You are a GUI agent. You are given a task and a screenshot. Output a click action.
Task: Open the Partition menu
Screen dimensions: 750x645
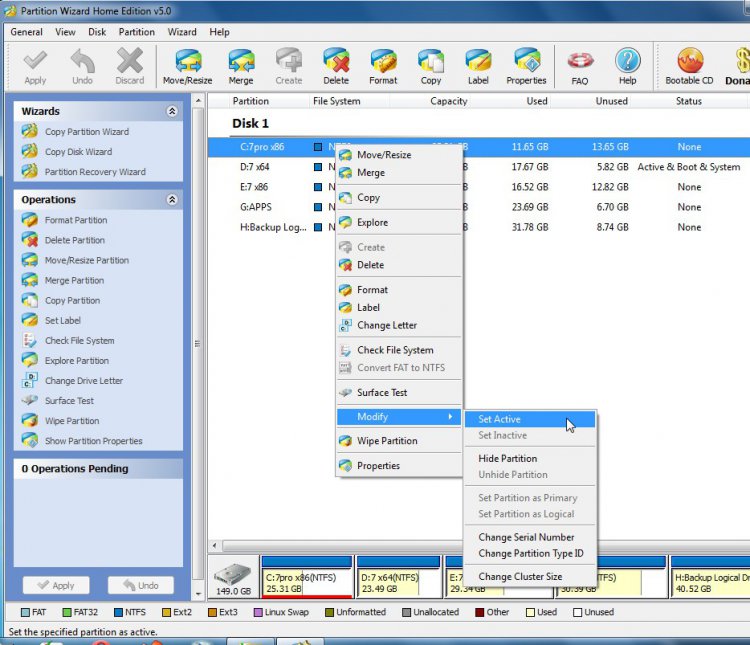136,32
